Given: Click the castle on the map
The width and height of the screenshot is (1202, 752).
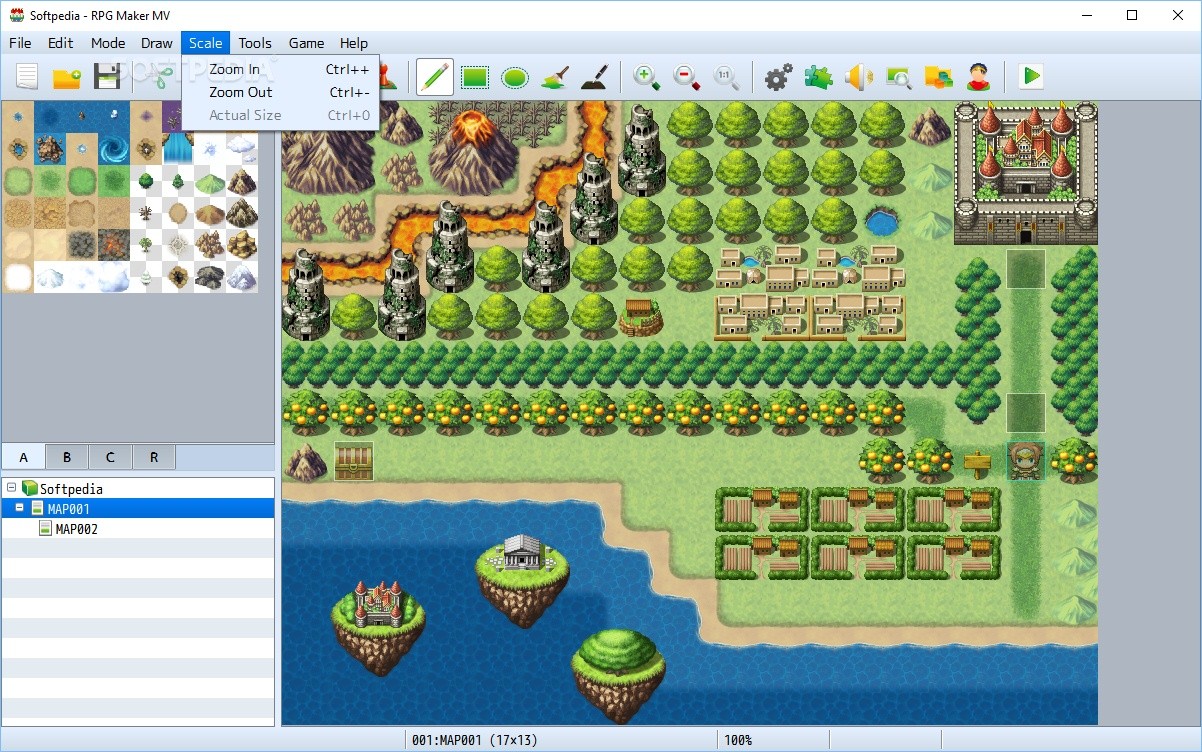Looking at the screenshot, I should 1026,173.
